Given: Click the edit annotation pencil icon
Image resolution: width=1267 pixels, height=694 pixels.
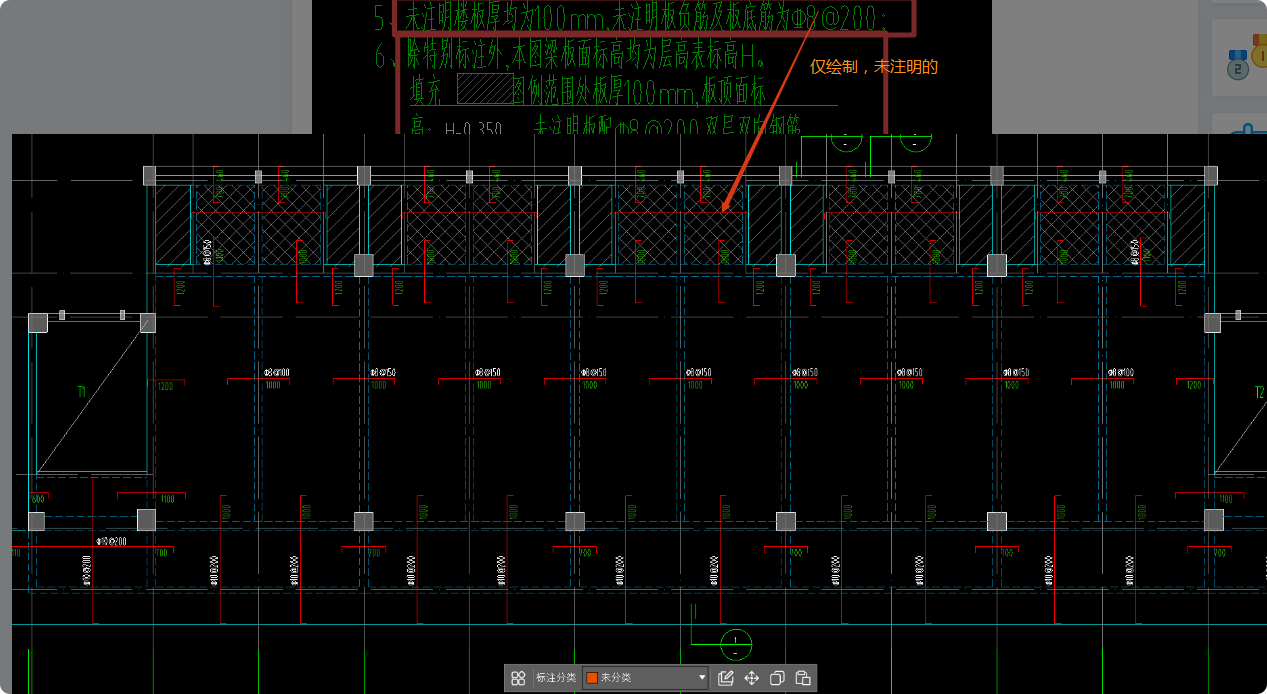Looking at the screenshot, I should point(726,678).
